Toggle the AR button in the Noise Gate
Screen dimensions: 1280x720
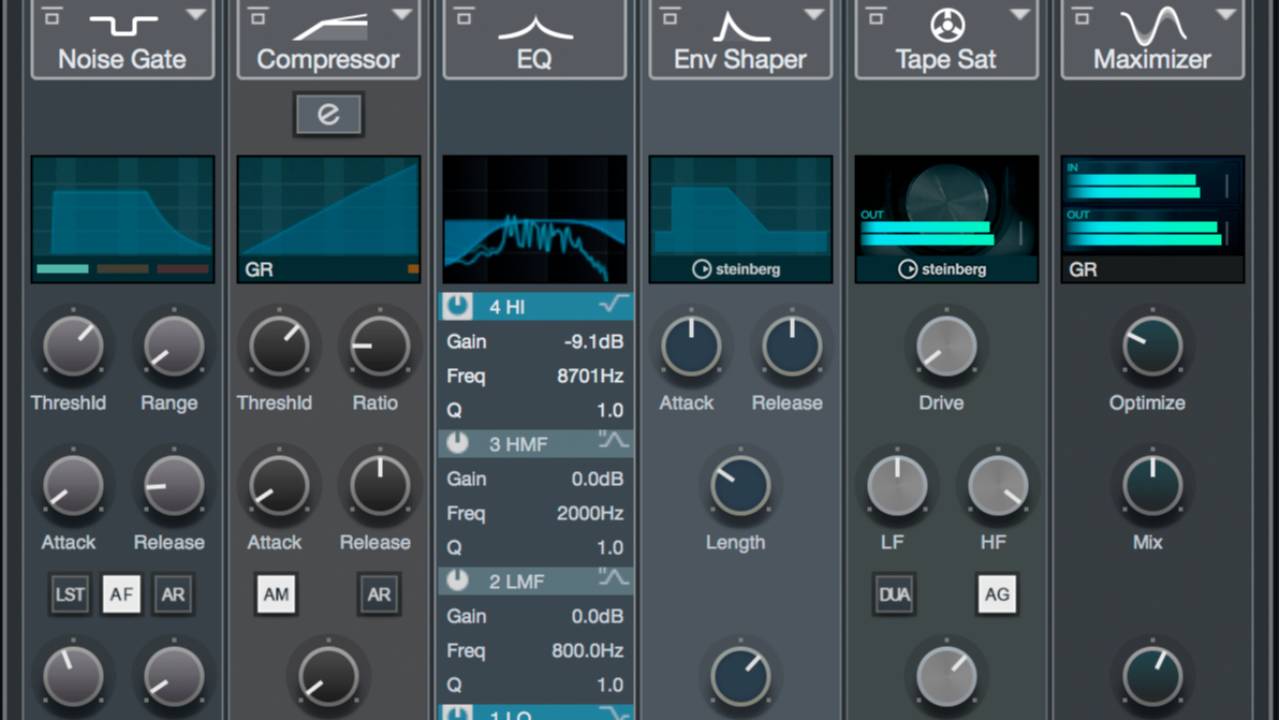173,594
